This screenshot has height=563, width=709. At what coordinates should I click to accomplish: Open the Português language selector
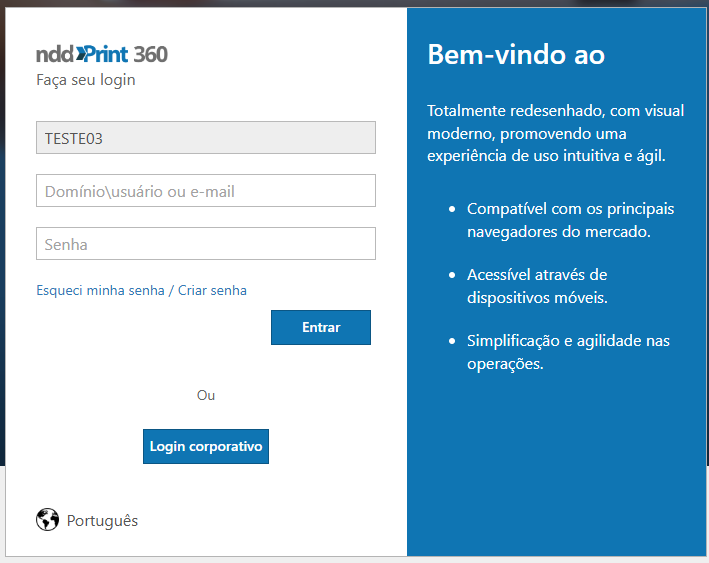(102, 521)
